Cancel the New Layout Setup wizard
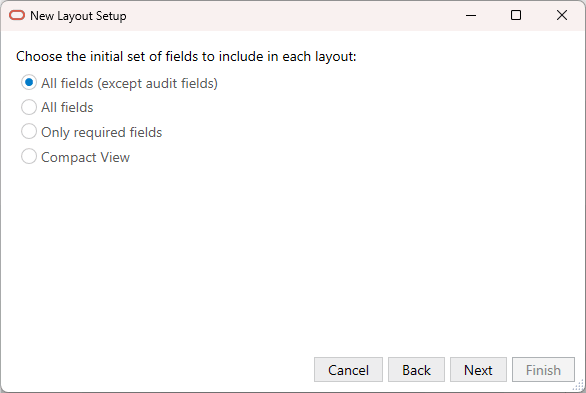586x393 pixels. pos(348,370)
